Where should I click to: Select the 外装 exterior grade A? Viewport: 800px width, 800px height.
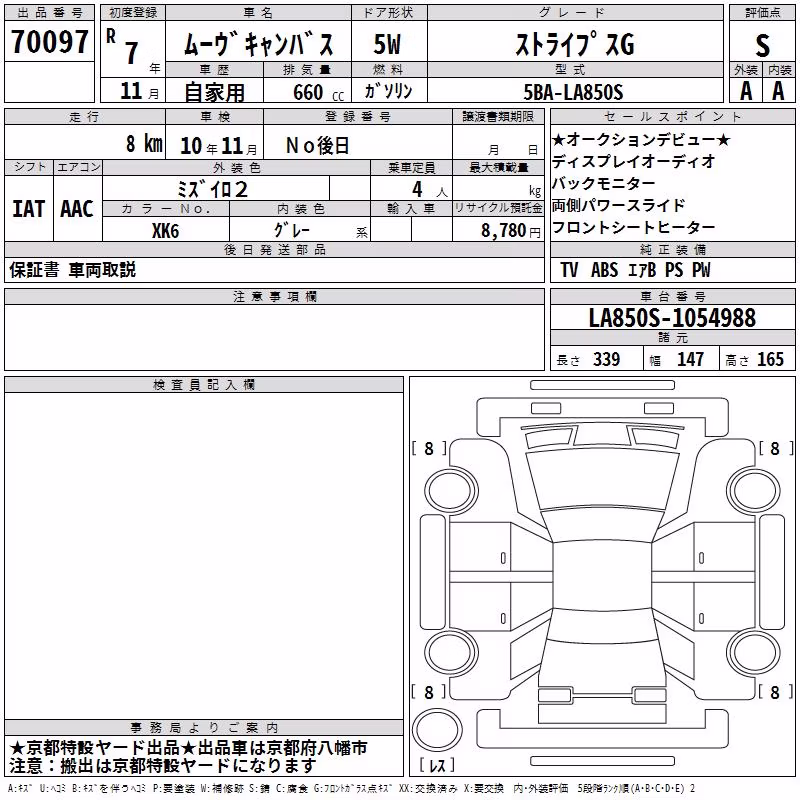(x=746, y=91)
